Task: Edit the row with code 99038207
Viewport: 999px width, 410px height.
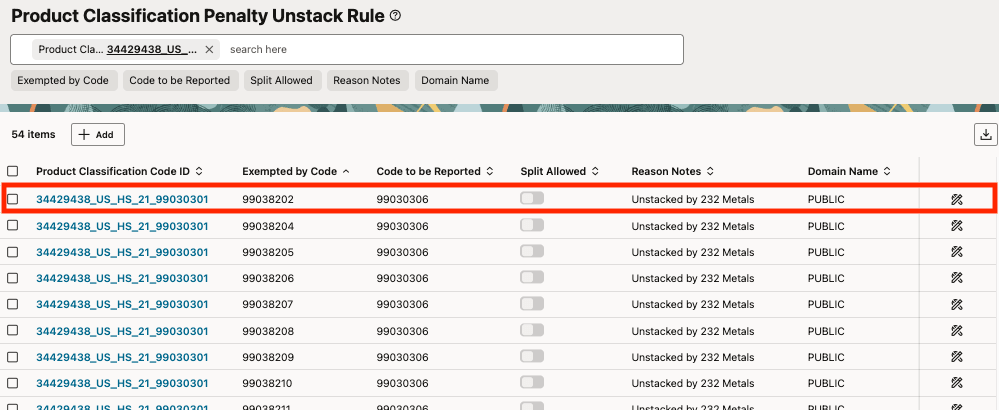Action: point(956,304)
